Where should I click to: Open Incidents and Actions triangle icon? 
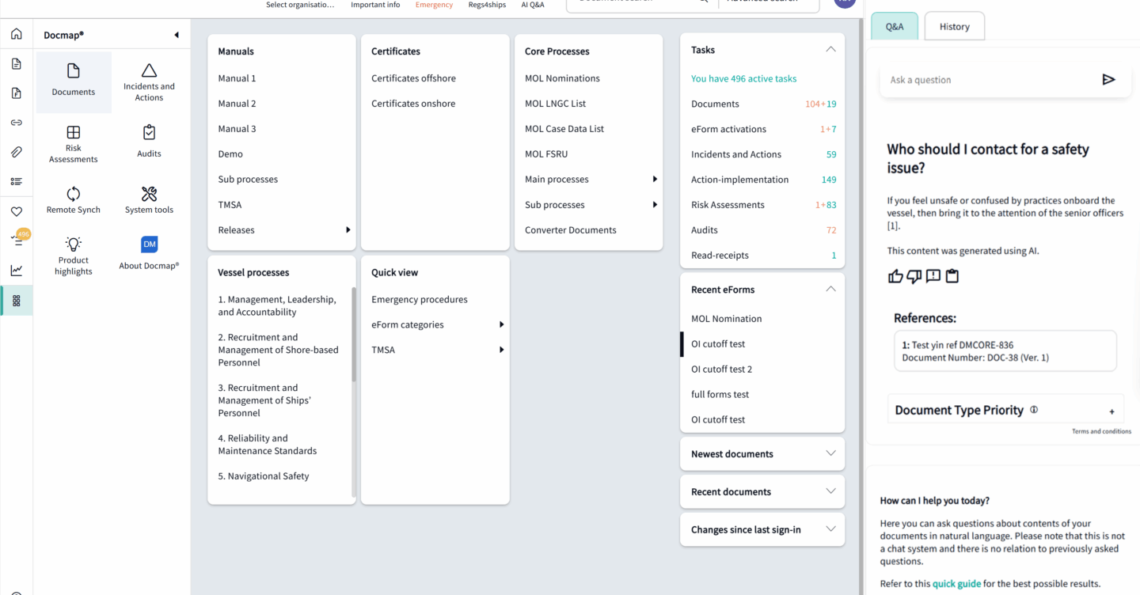(149, 71)
